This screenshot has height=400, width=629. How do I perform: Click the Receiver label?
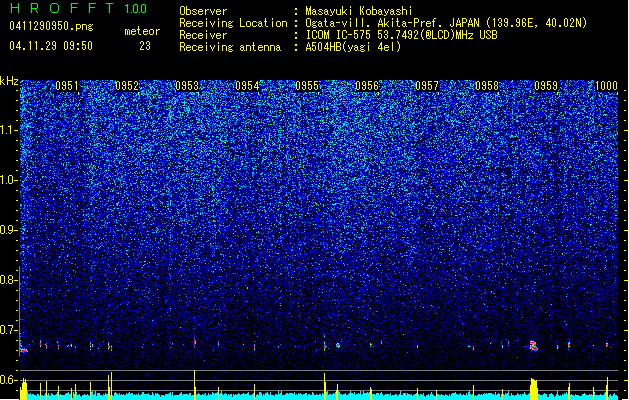203,35
